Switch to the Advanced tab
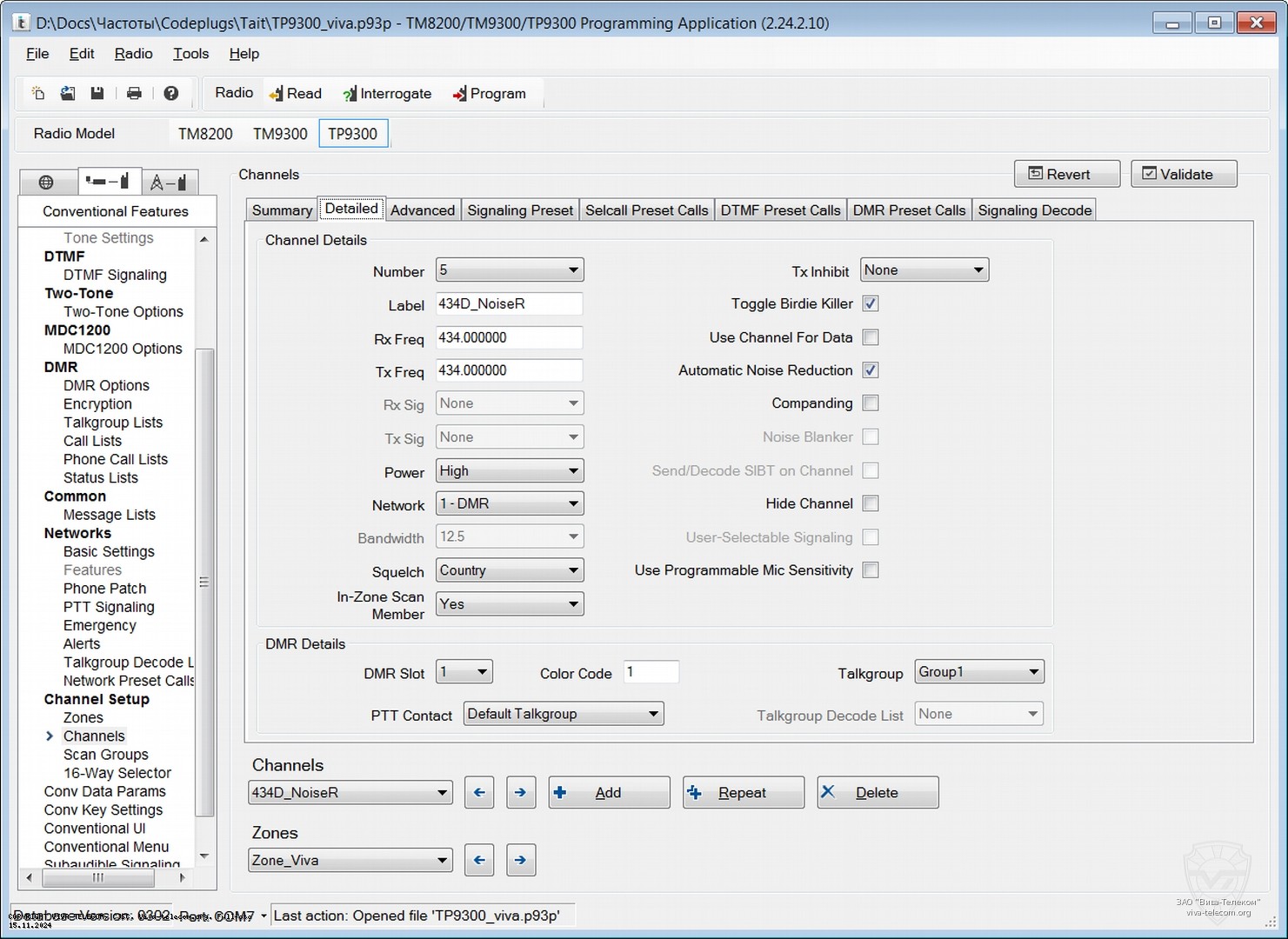Viewport: 1288px width, 939px height. [x=422, y=210]
